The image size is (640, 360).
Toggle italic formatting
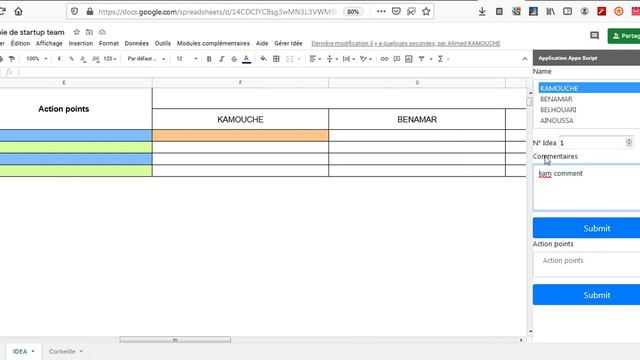tap(222, 59)
